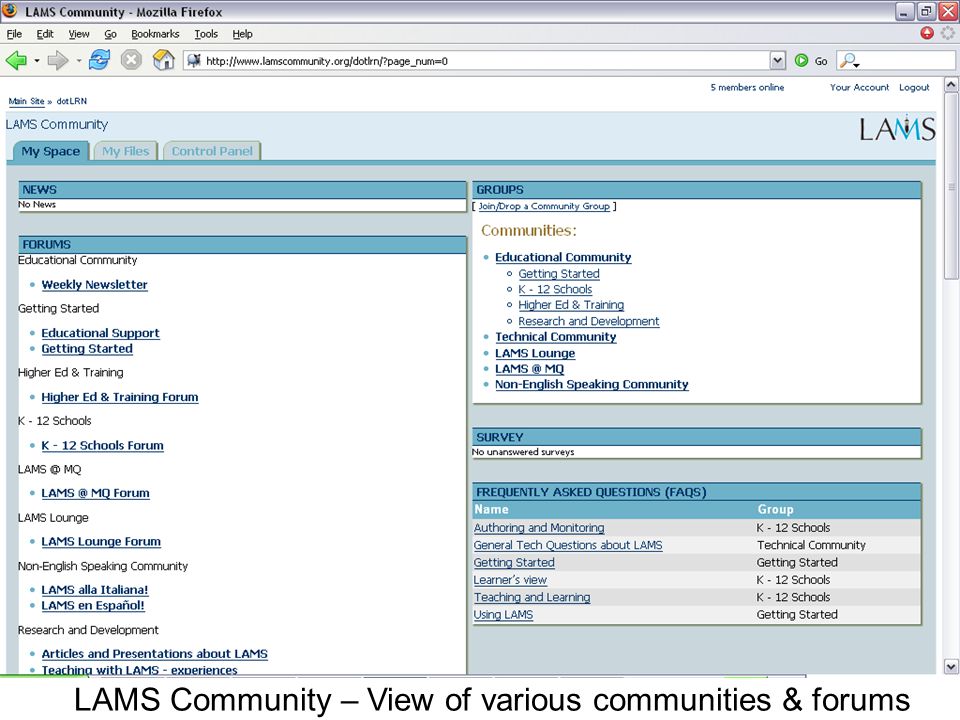Viewport: 960px width, 720px height.
Task: Open the Technical Community link
Action: tap(555, 337)
